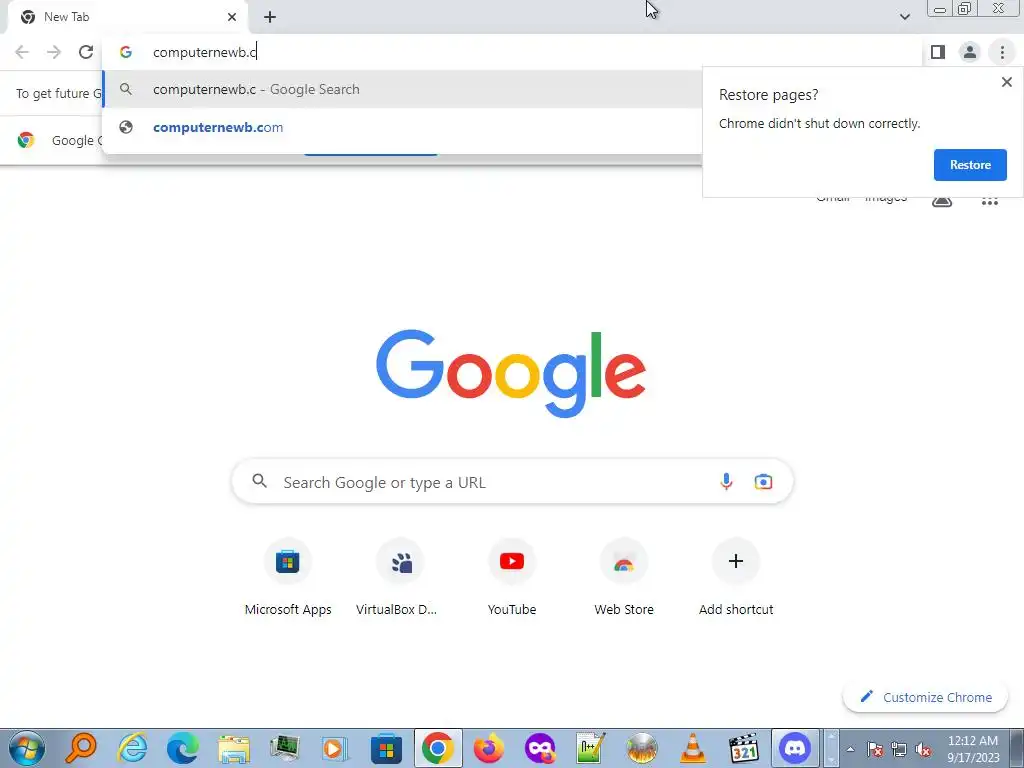Image resolution: width=1024 pixels, height=768 pixels.
Task: Select the New Tab tab
Action: point(127,17)
